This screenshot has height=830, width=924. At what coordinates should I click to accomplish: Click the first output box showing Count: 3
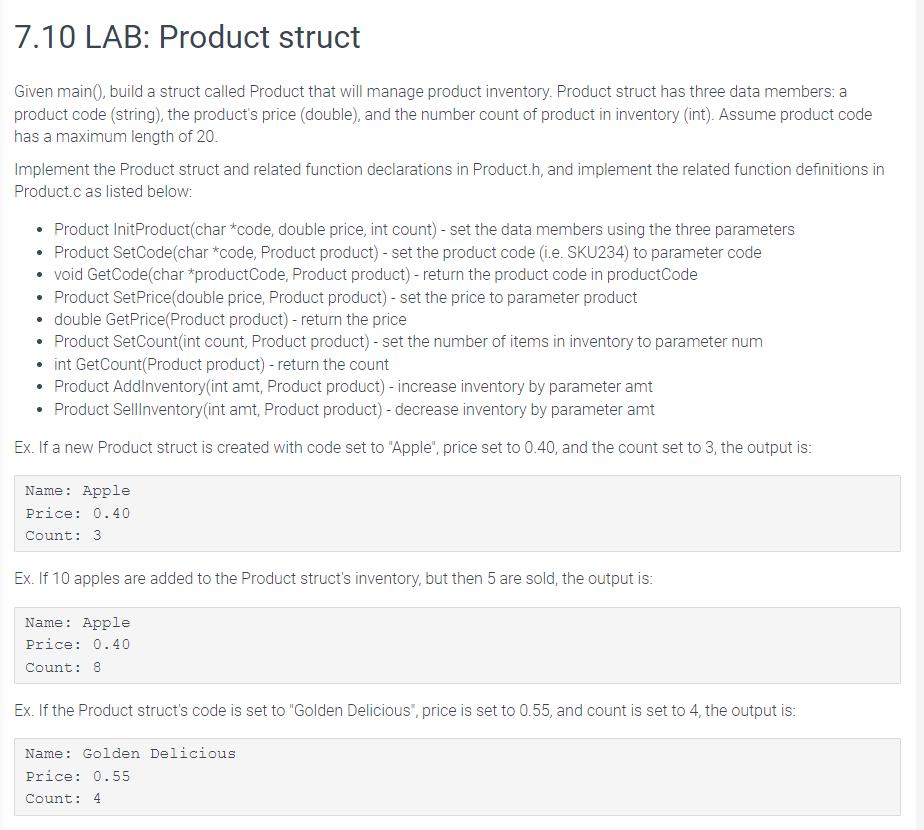[457, 513]
